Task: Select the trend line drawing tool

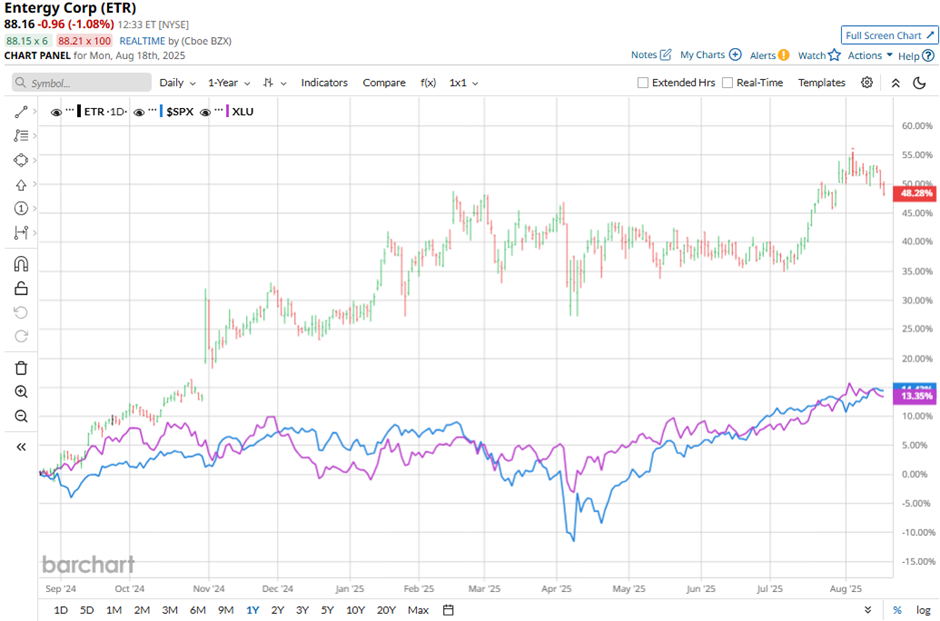Action: (21, 111)
